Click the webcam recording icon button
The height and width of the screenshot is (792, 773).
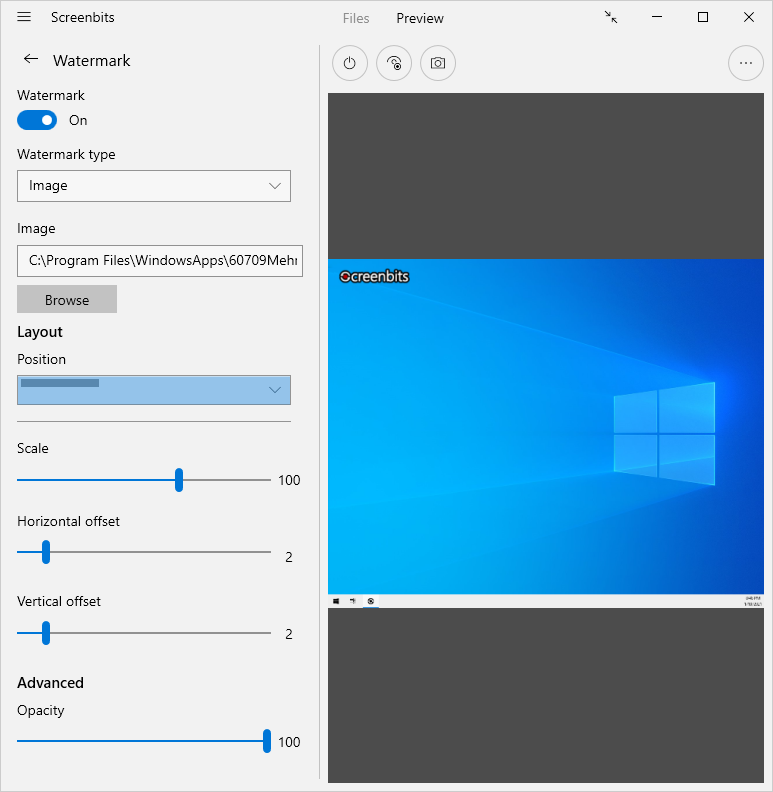click(x=394, y=63)
